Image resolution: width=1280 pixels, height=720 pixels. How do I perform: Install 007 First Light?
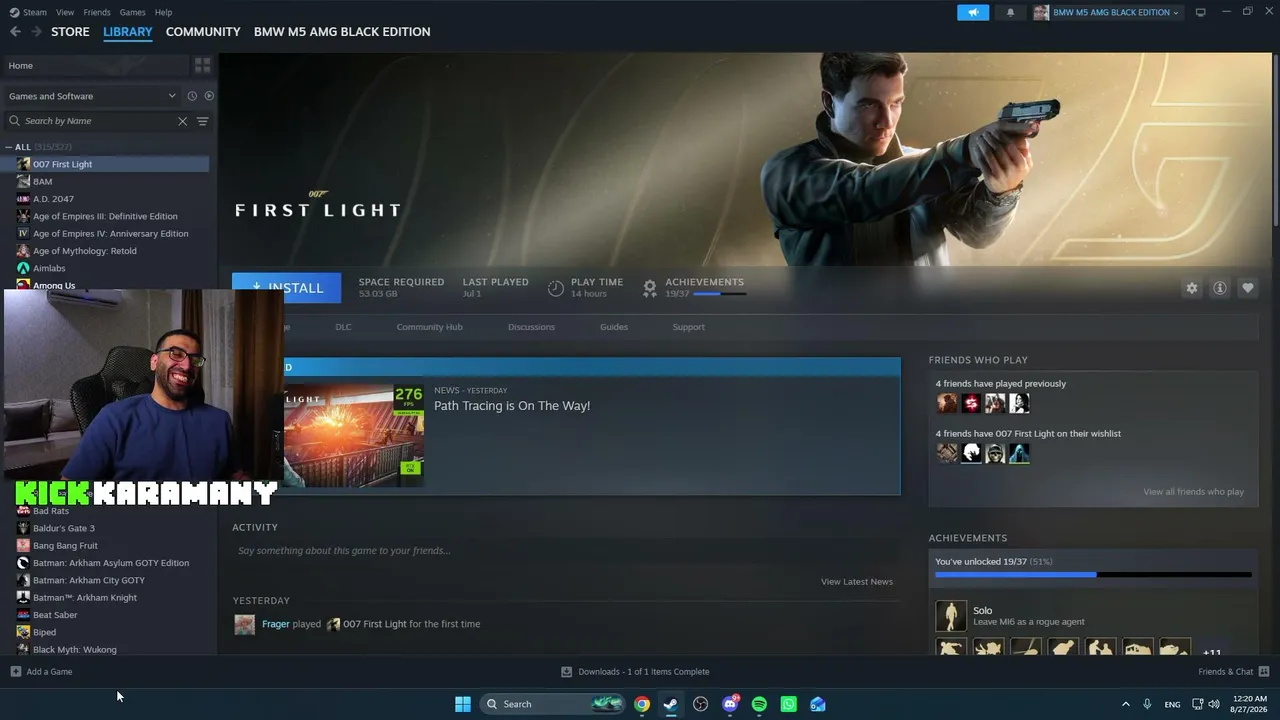point(286,288)
